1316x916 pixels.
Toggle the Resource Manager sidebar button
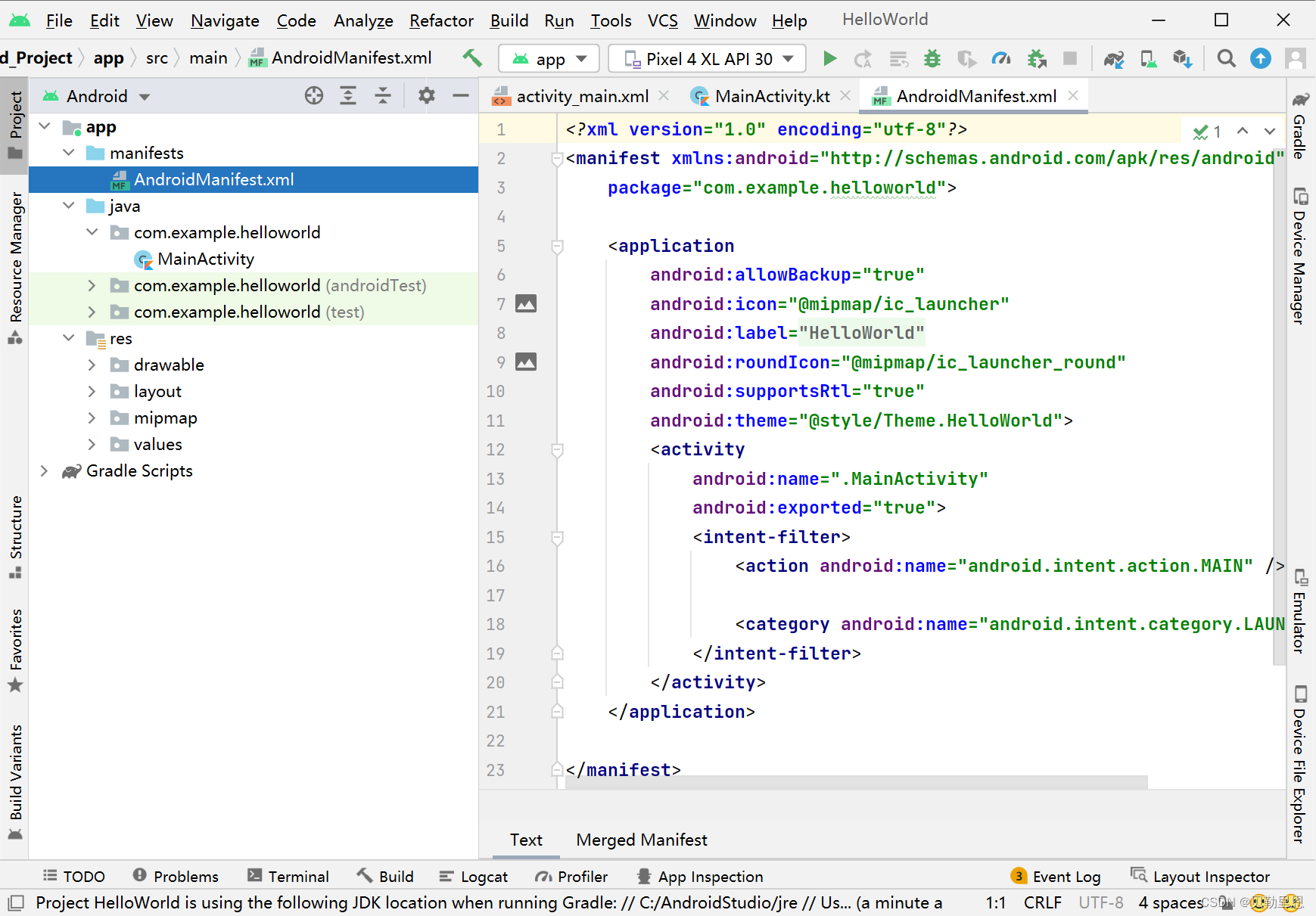point(15,269)
